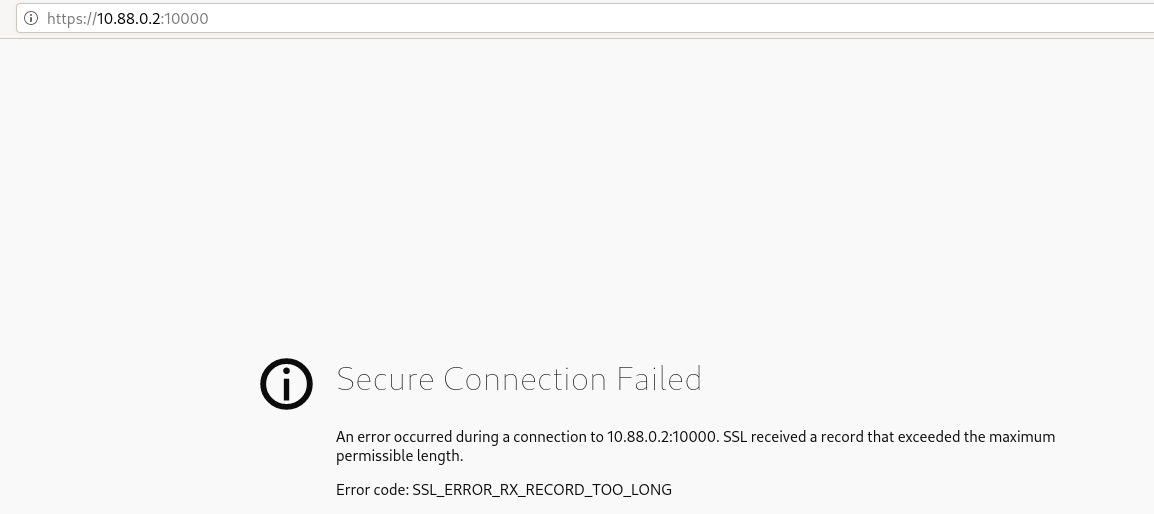The width and height of the screenshot is (1154, 514).
Task: Click blank page area left of info icon
Action: pyautogui.click(x=120, y=383)
